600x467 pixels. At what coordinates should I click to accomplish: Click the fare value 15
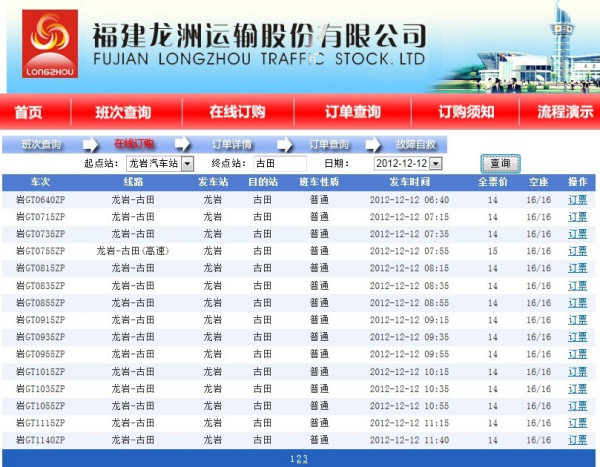[493, 251]
